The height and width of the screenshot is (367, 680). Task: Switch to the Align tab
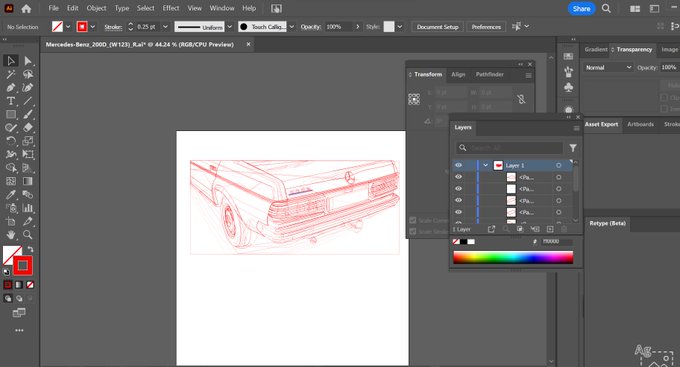(x=458, y=75)
